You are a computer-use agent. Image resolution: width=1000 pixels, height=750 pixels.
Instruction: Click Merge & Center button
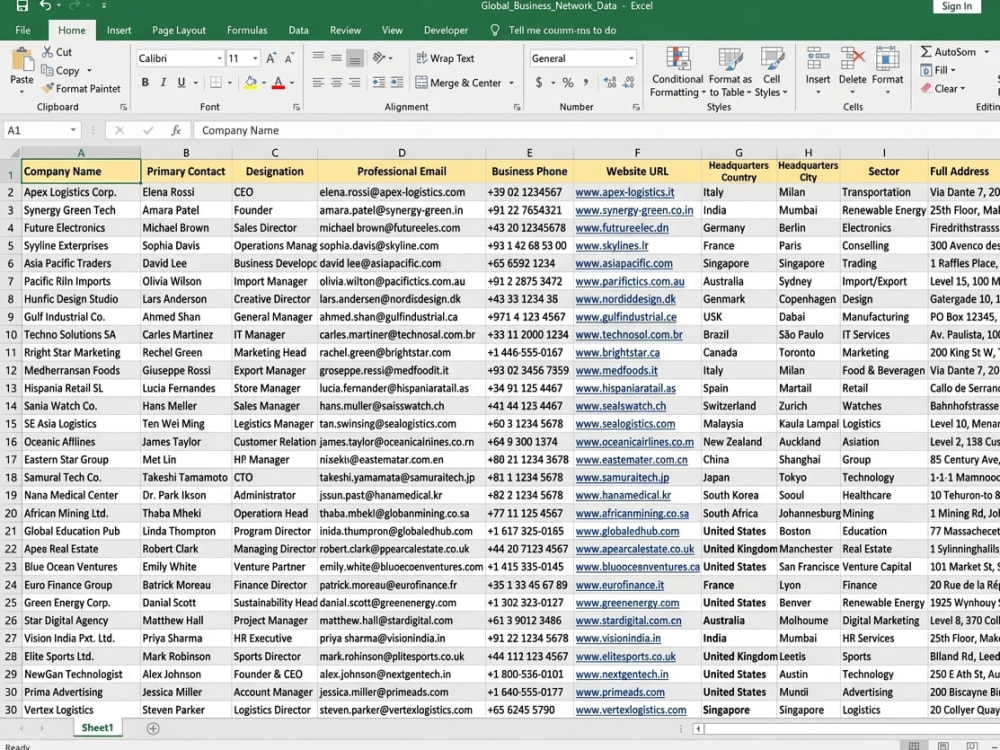tap(458, 82)
